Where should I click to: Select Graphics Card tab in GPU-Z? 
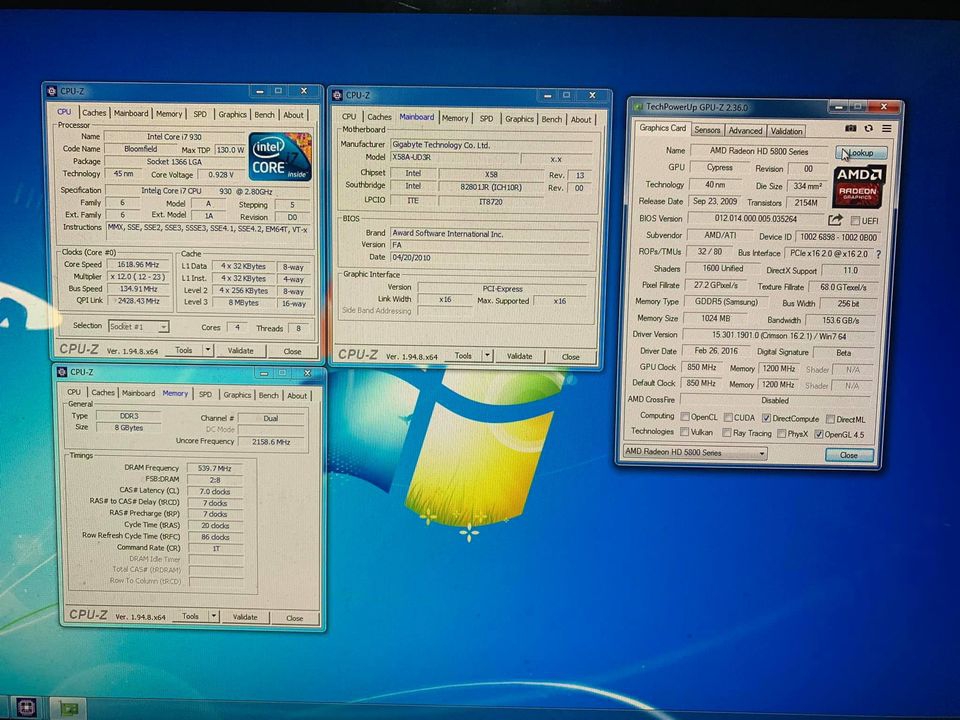pos(662,128)
